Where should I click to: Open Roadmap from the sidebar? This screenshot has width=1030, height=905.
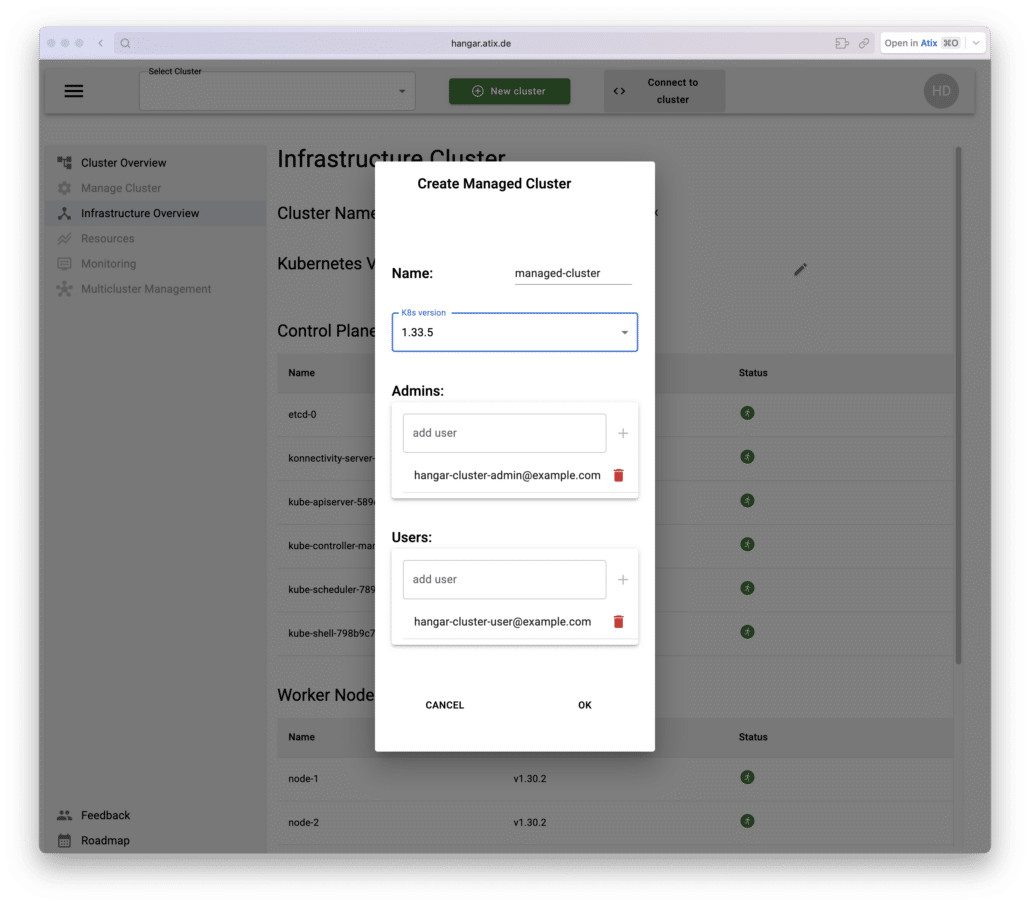click(x=105, y=840)
